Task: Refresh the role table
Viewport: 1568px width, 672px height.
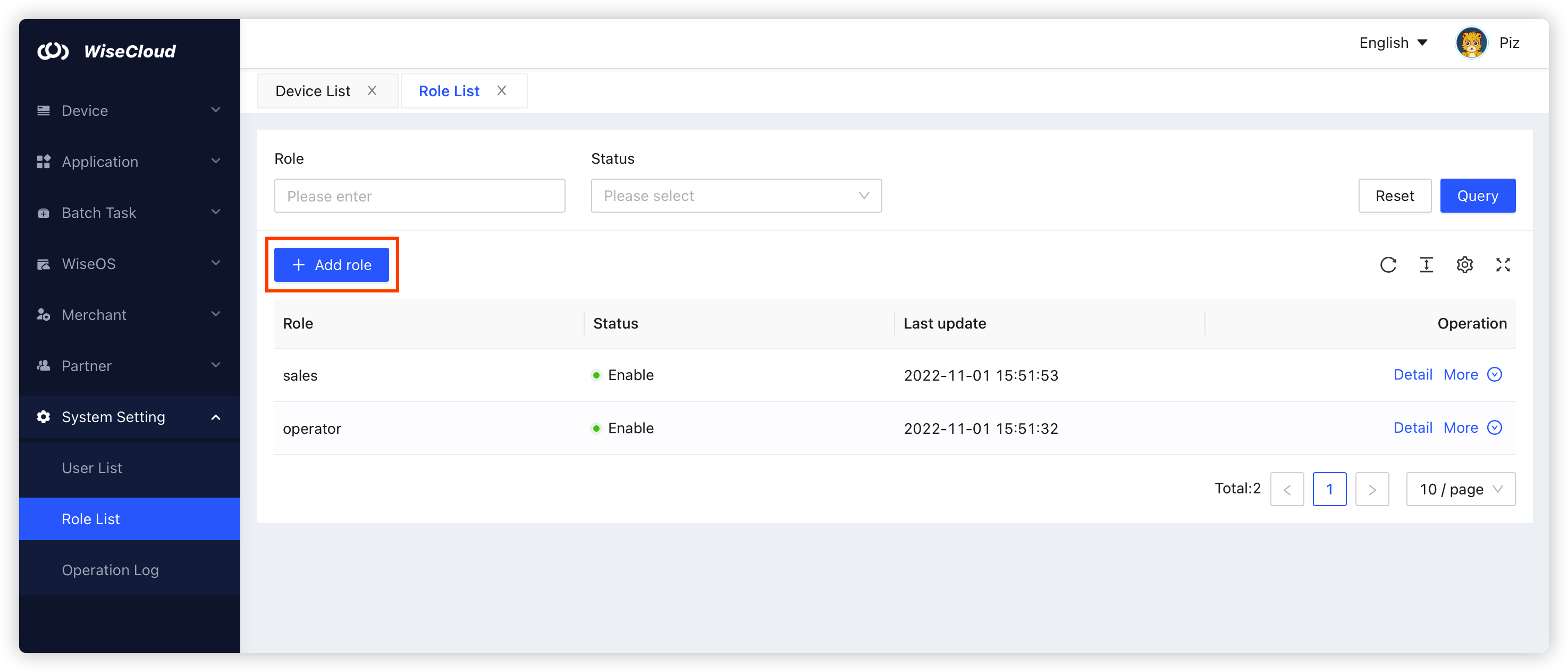Action: (1388, 265)
